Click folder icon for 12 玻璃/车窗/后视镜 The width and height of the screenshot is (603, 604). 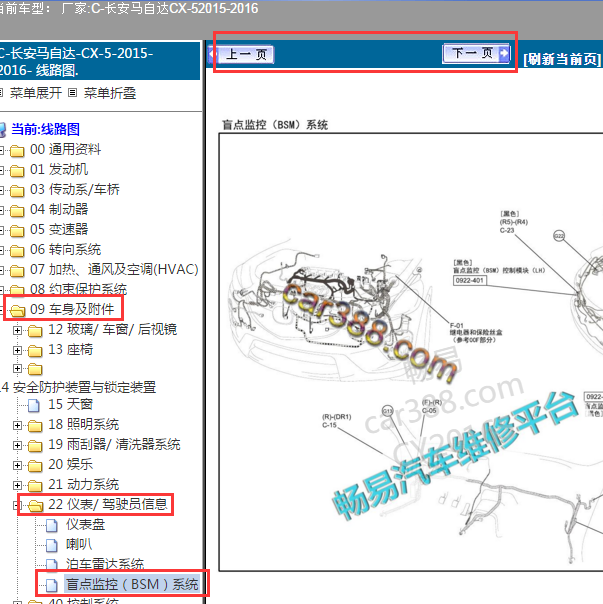35,331
